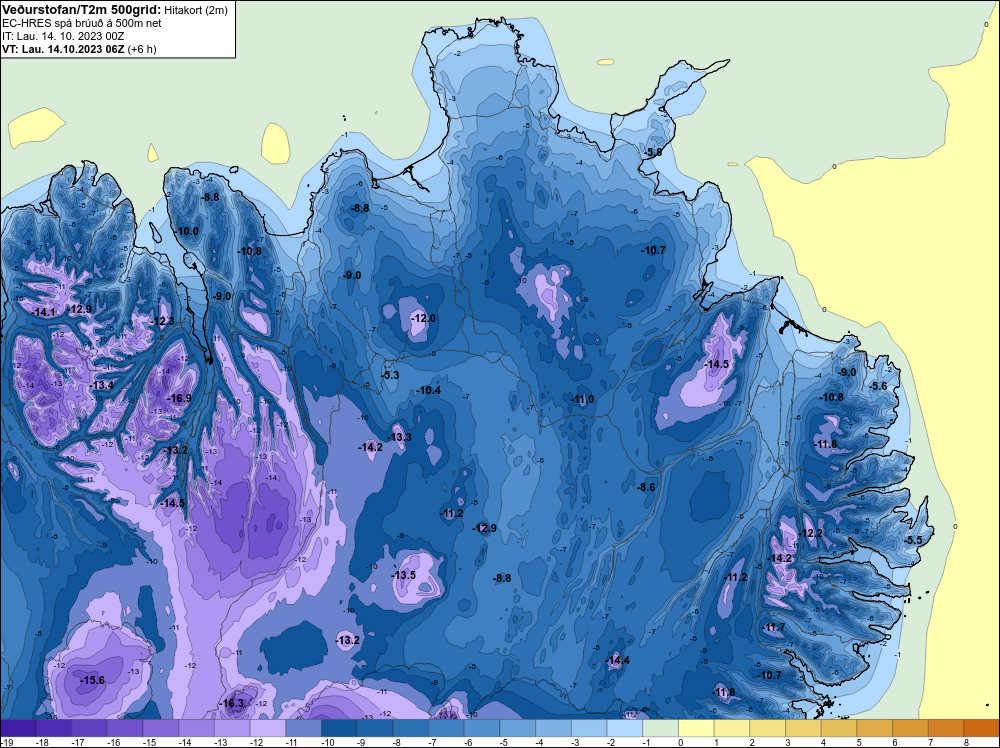
Task: Select the -5.5 temperature label
Action: tap(913, 540)
